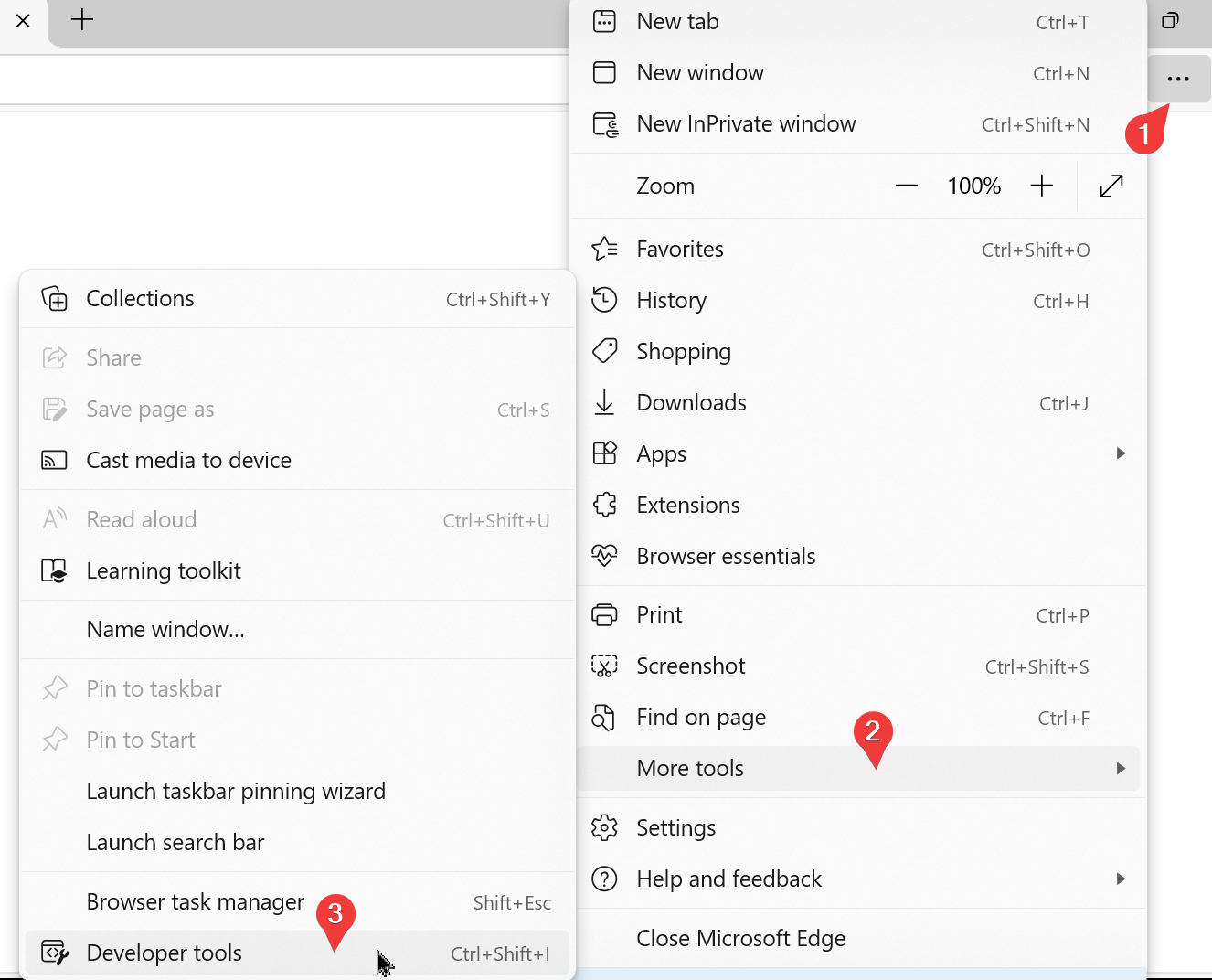
Task: Click the Shift+Esc shortcut text
Action: click(x=512, y=903)
